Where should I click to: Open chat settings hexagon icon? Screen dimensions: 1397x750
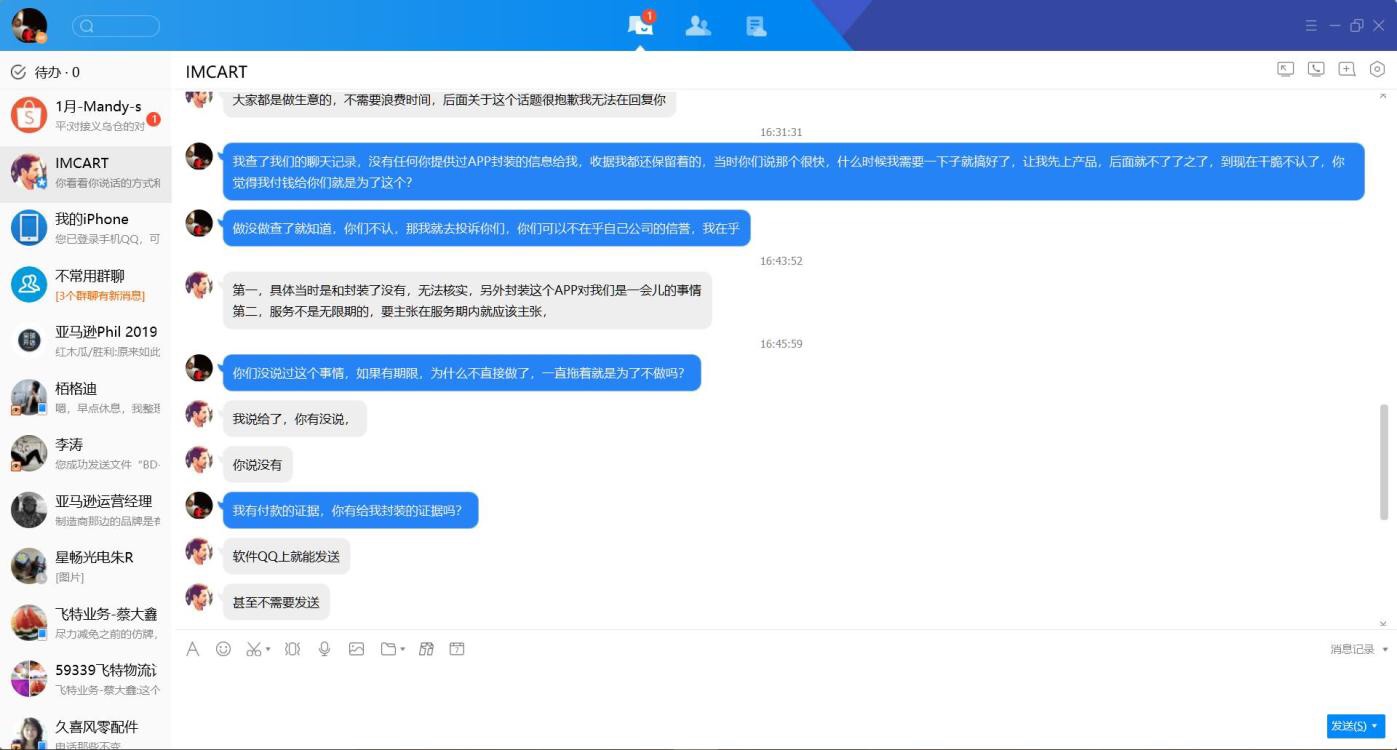coord(1377,69)
